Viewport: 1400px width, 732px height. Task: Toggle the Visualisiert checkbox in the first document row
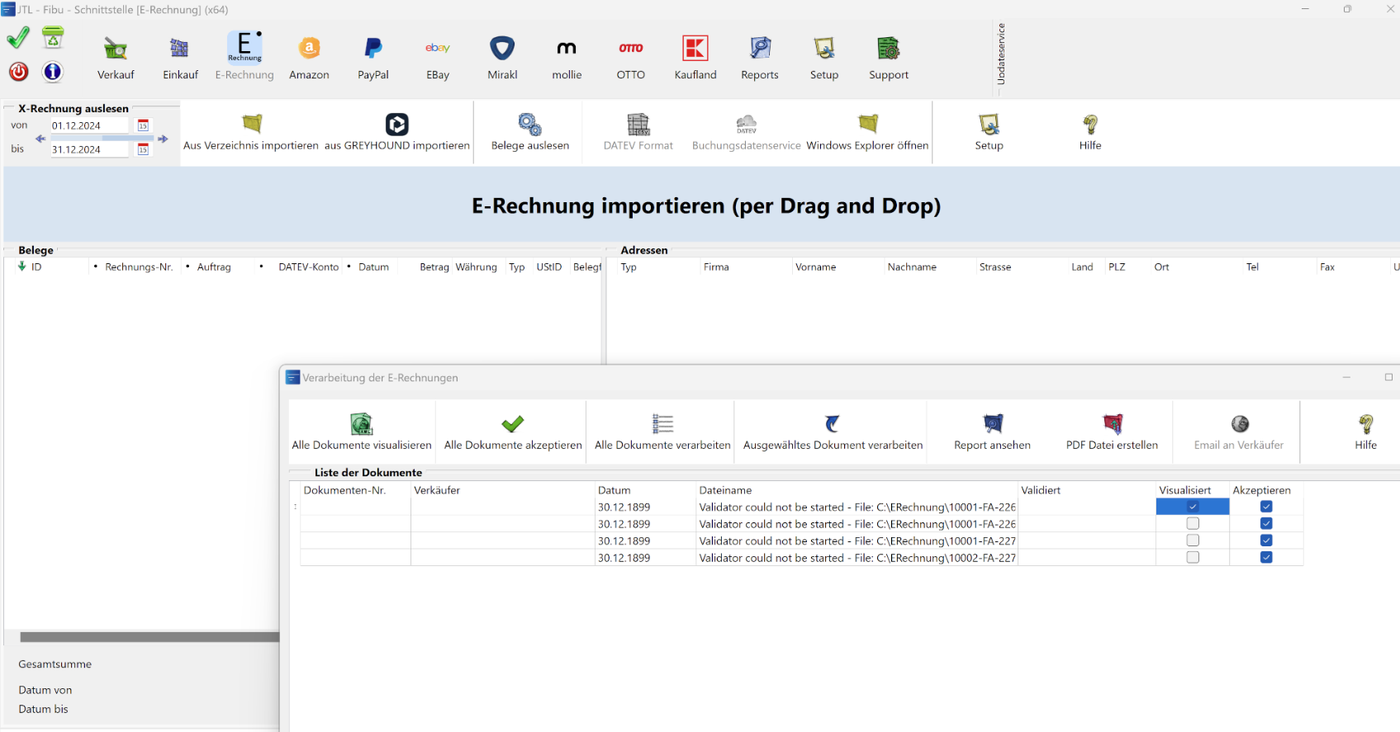point(1192,507)
